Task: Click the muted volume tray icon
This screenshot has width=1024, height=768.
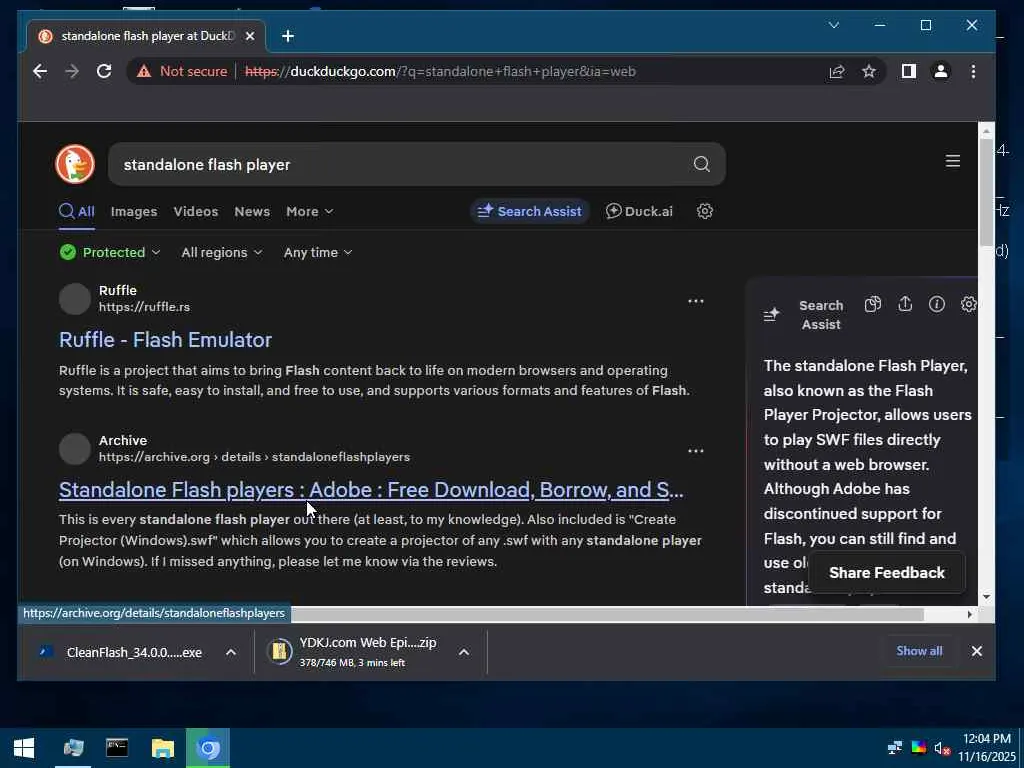Action: [x=941, y=748]
